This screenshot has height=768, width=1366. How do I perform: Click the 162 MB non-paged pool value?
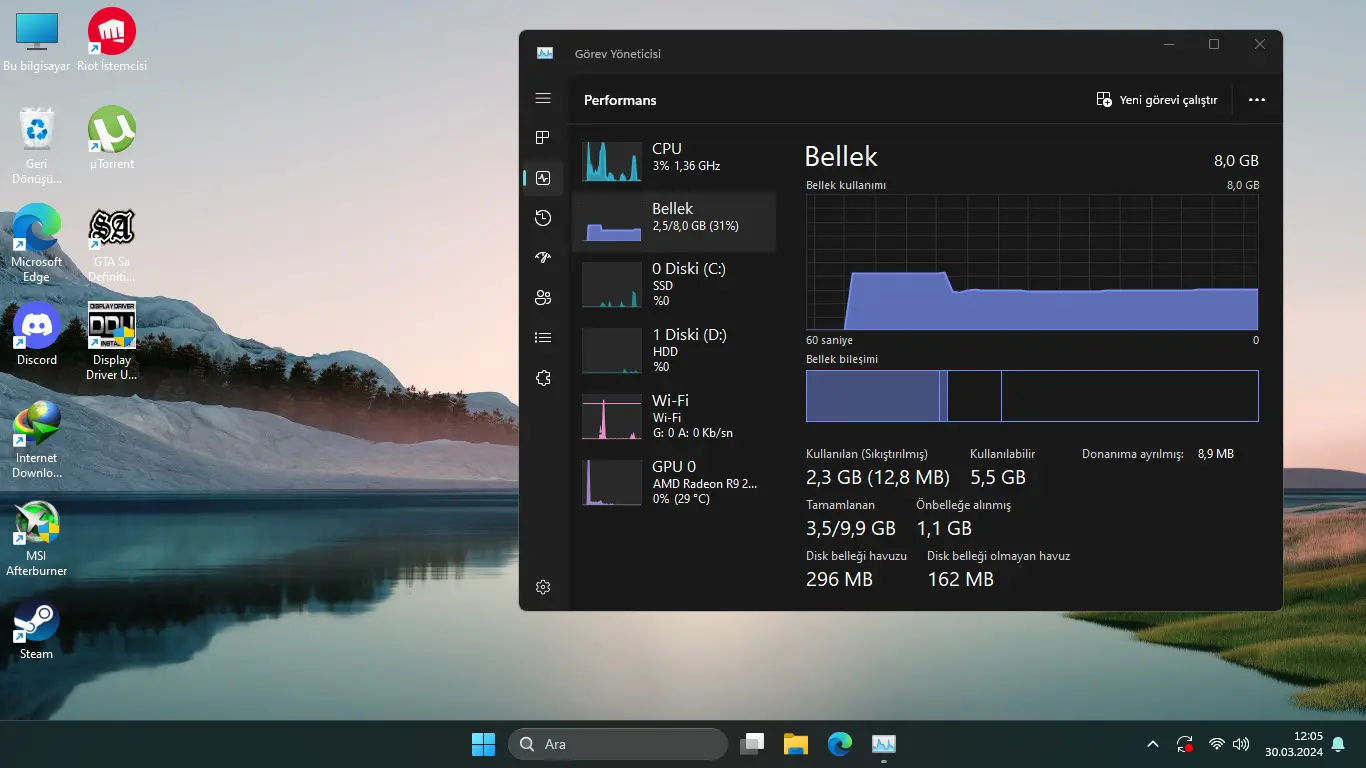(960, 579)
